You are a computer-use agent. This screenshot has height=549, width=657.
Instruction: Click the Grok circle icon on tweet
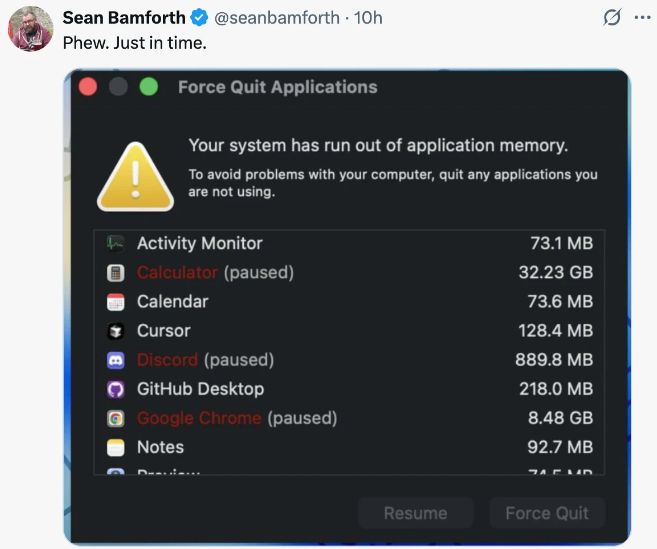[612, 19]
